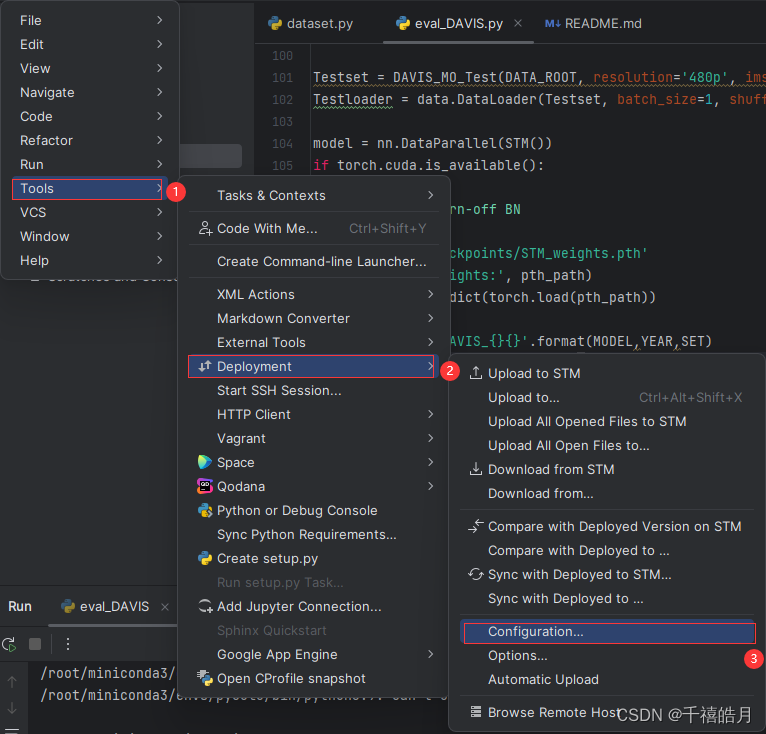Viewport: 766px width, 734px height.
Task: Expand the Edit menu arrow
Action: tap(159, 43)
